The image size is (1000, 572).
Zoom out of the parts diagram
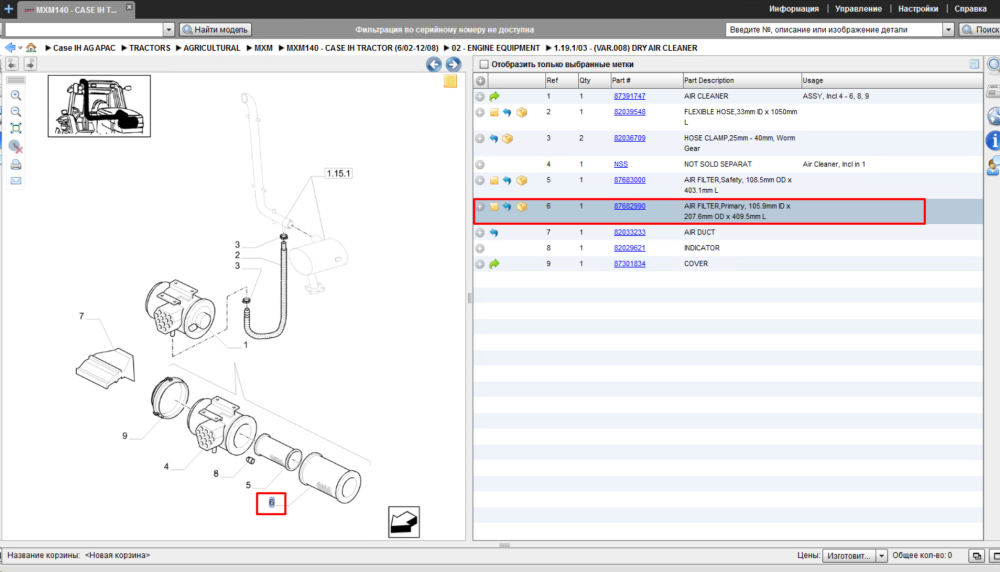[x=16, y=112]
